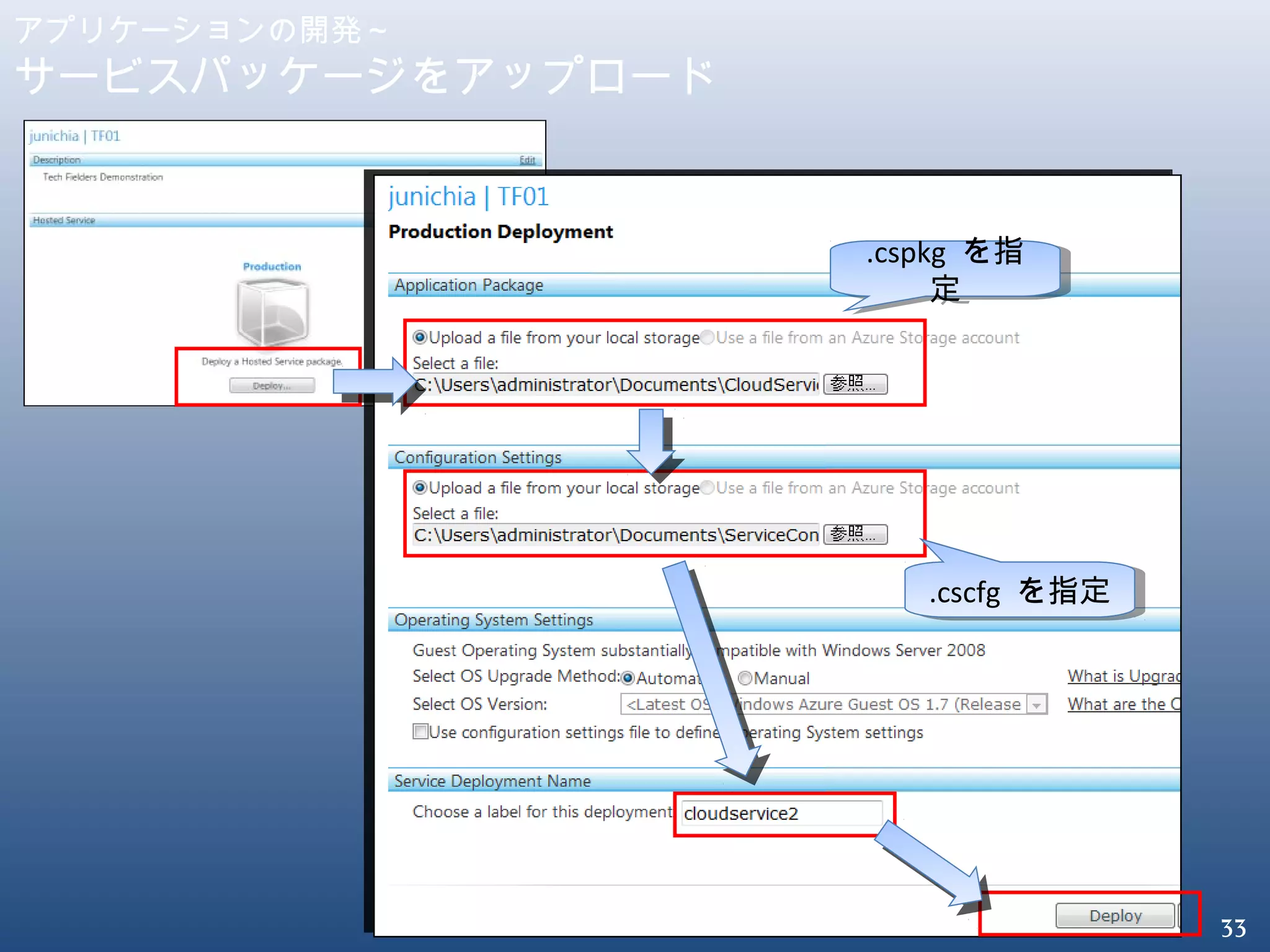
Task: Click 'Production Deployment' heading
Action: coord(500,232)
